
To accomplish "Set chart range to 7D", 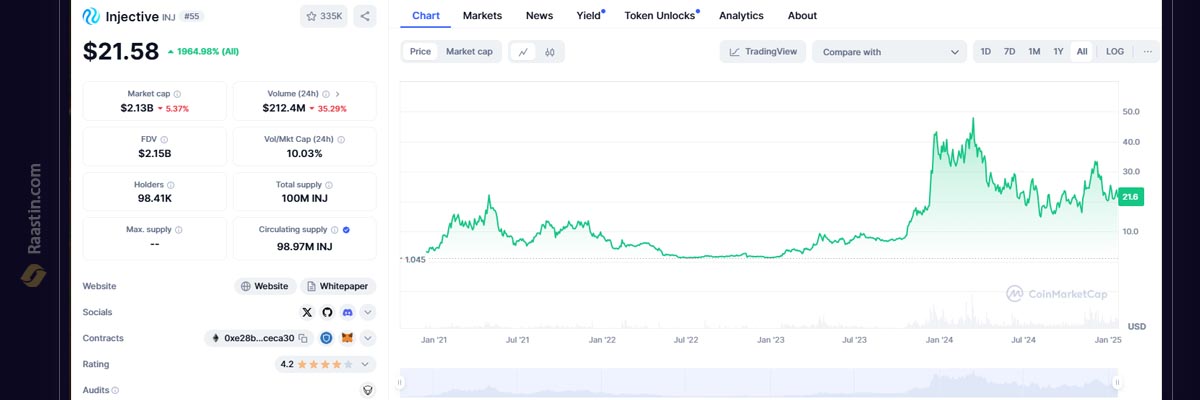I will pos(1010,52).
